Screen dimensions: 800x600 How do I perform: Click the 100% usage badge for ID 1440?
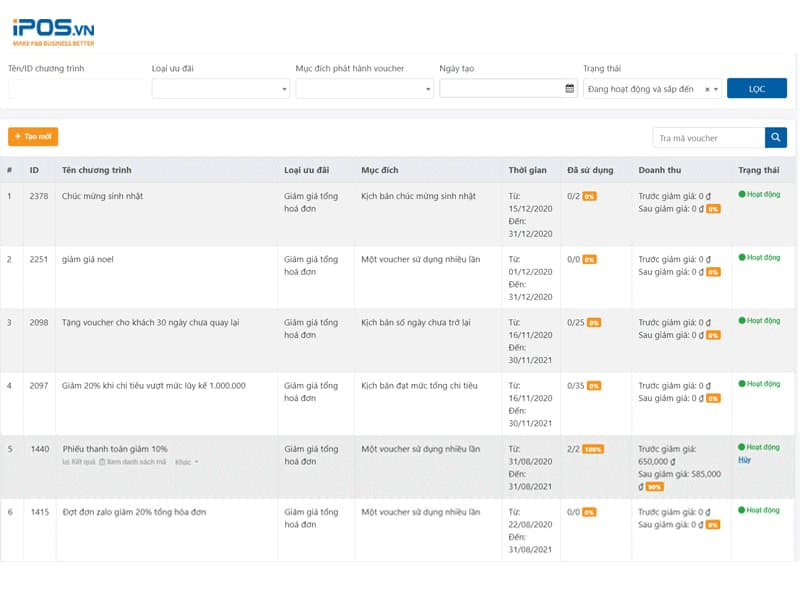coord(593,449)
